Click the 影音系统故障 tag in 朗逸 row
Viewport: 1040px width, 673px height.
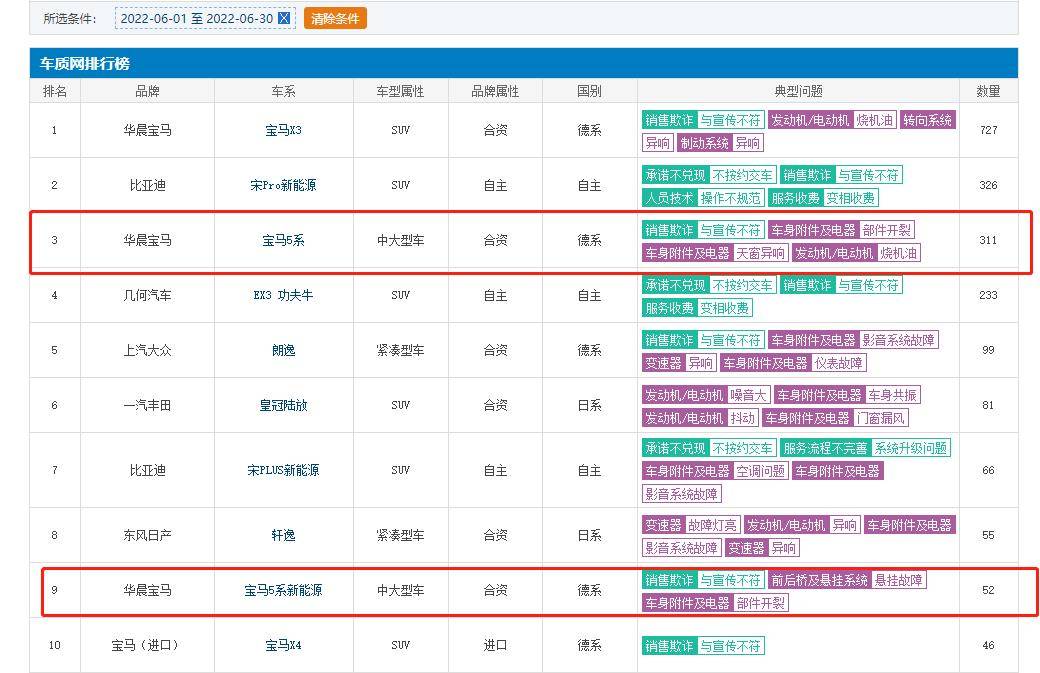899,341
